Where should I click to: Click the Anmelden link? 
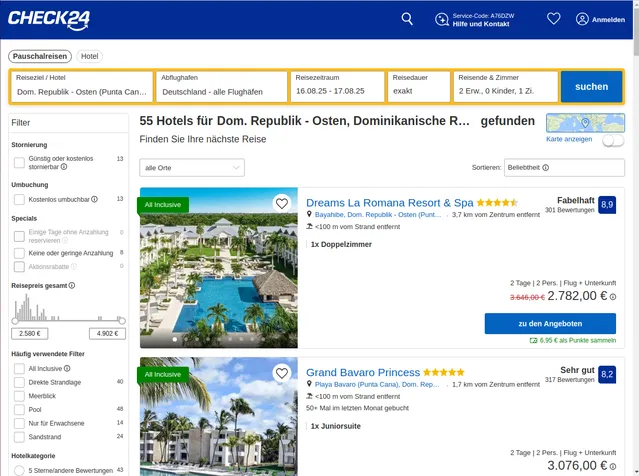point(608,20)
